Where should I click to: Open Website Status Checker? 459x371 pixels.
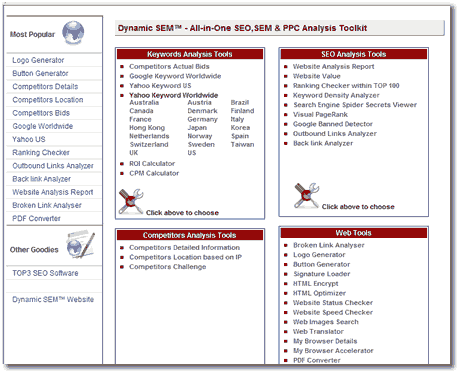[x=333, y=303]
